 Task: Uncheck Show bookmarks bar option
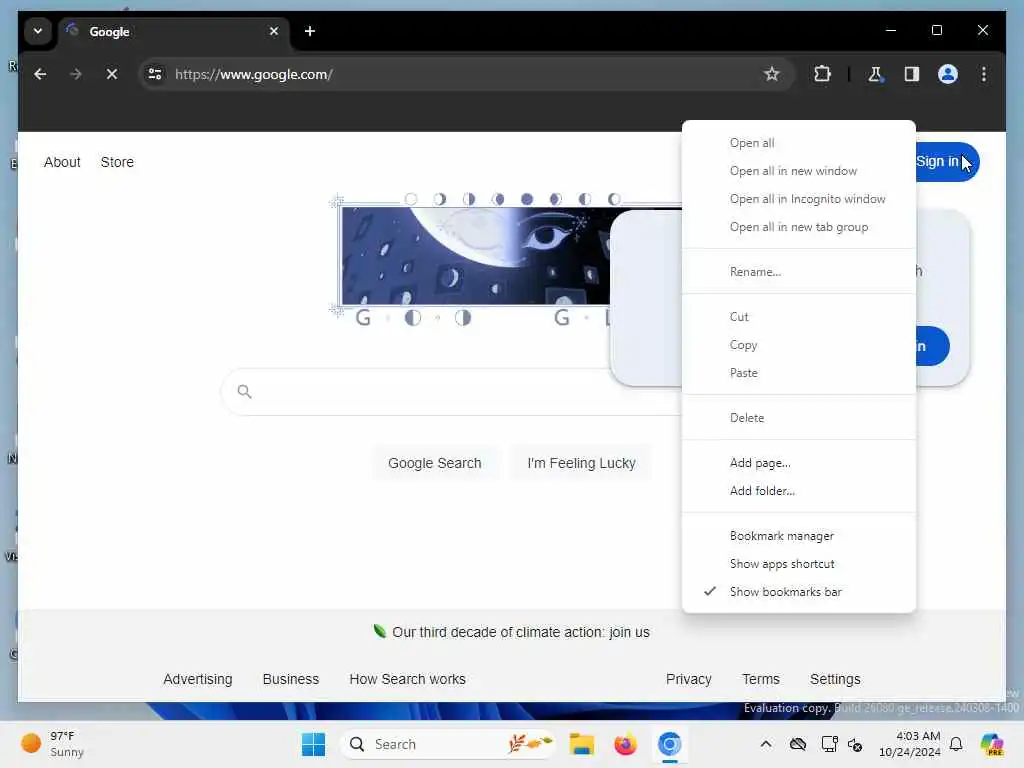pyautogui.click(x=799, y=592)
